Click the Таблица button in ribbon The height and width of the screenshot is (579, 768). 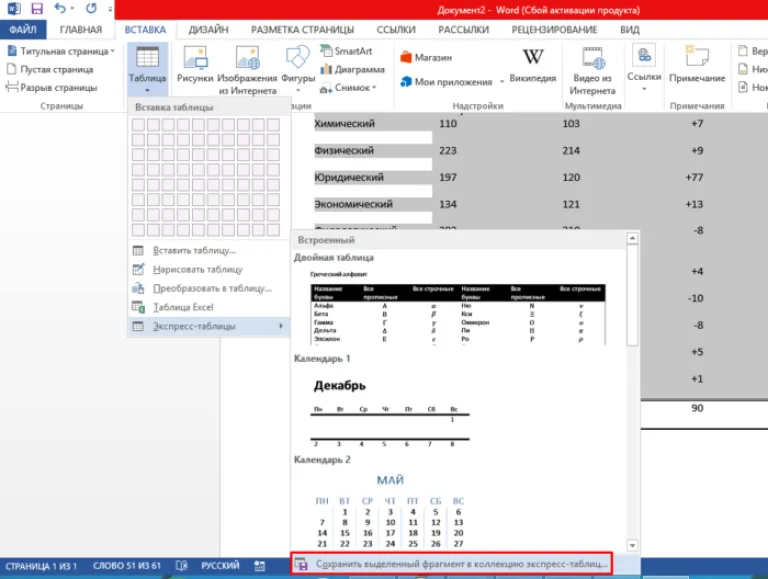coord(147,69)
